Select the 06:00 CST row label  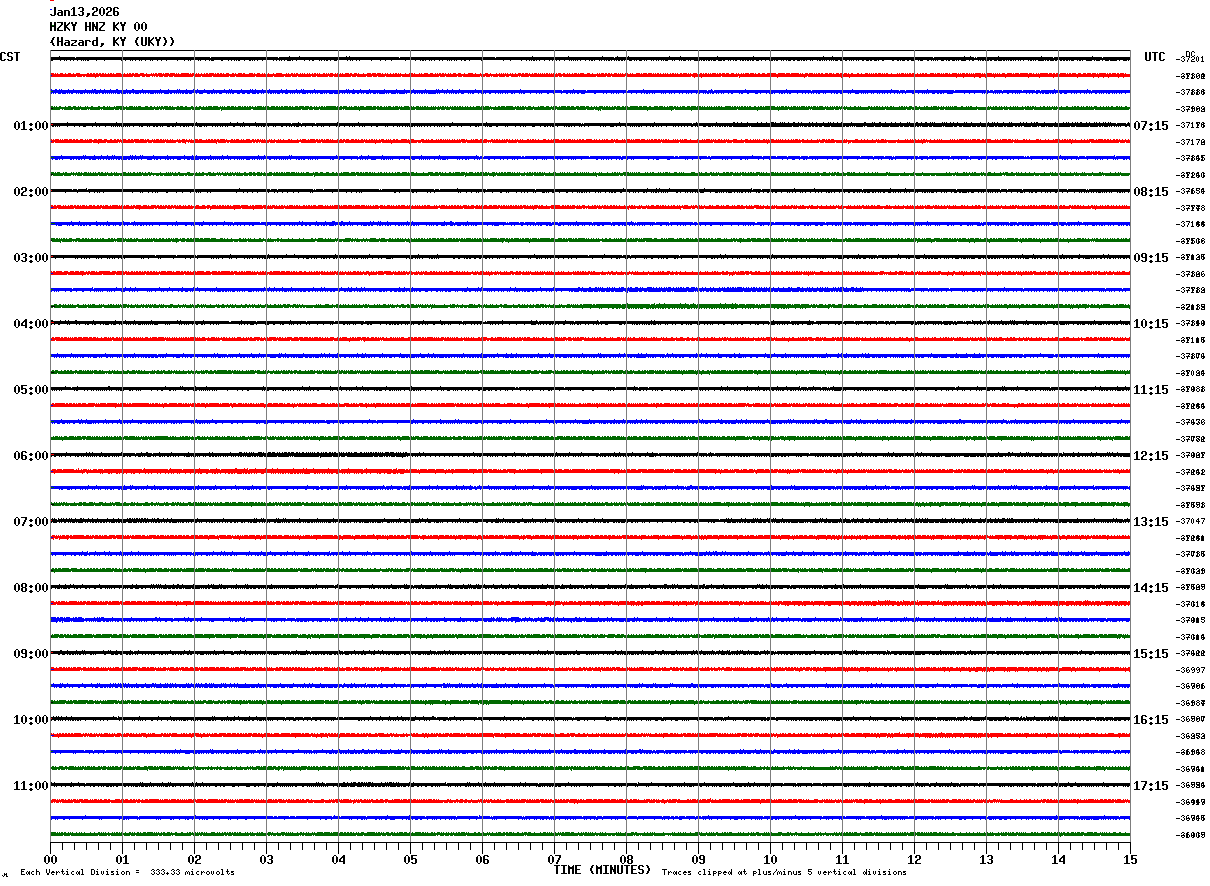pos(31,456)
